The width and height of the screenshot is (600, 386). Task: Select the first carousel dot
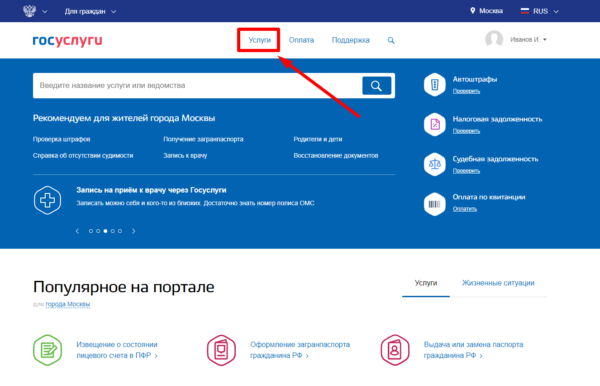(91, 231)
